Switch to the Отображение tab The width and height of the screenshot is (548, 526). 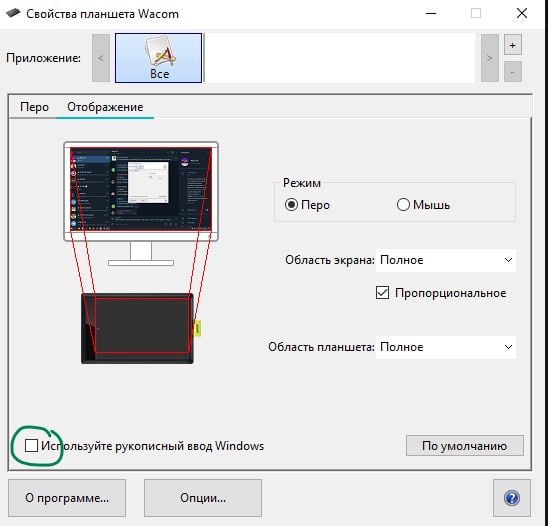pos(105,107)
